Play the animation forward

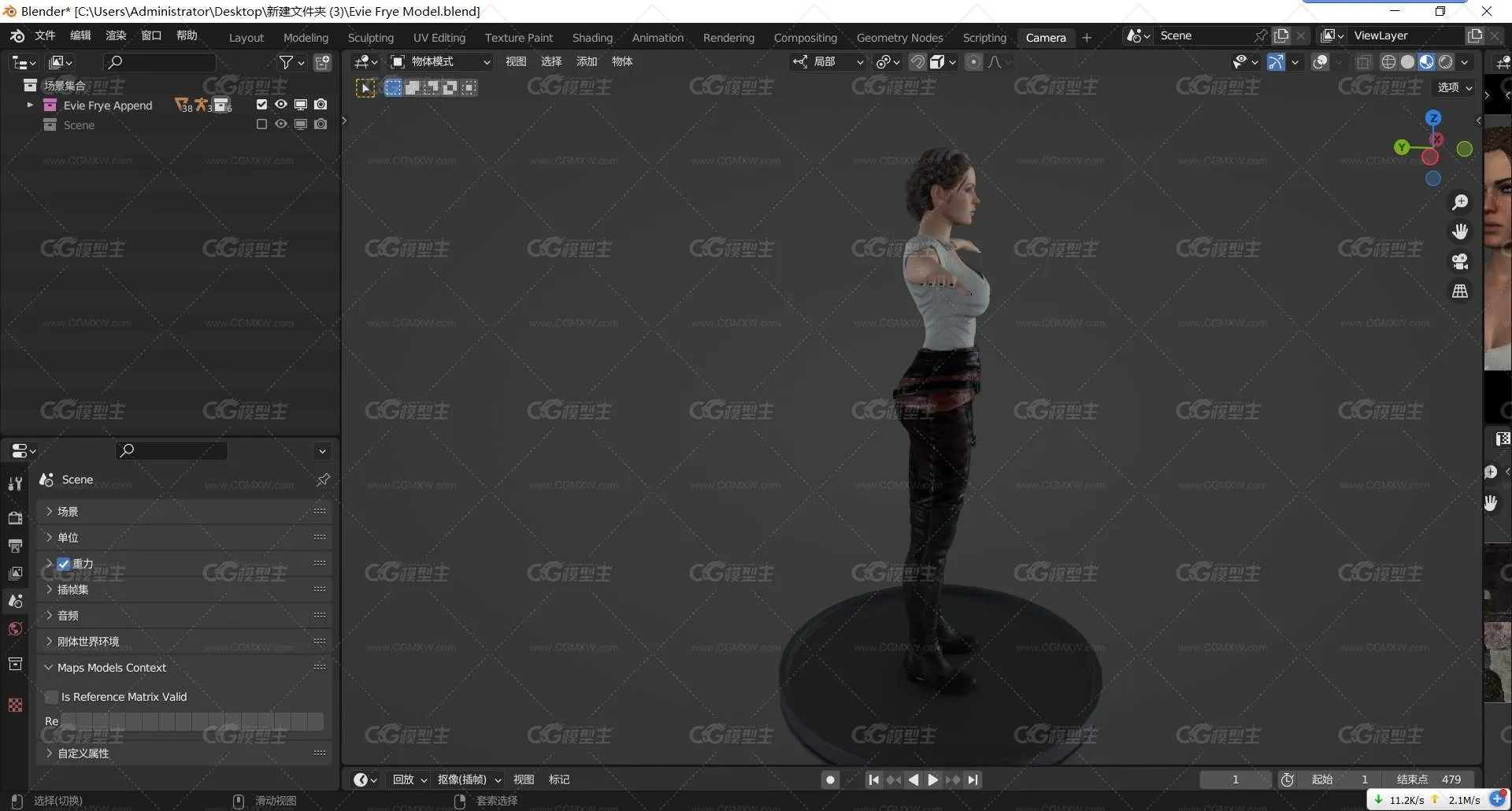[x=933, y=780]
